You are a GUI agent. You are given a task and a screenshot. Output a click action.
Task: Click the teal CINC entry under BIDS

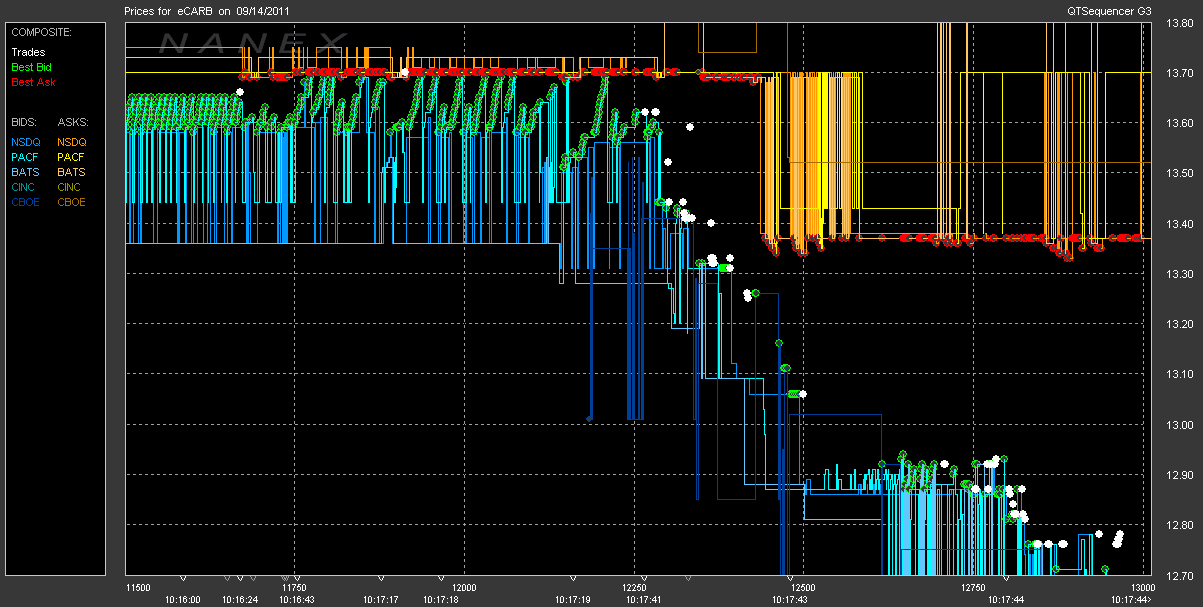[25, 187]
